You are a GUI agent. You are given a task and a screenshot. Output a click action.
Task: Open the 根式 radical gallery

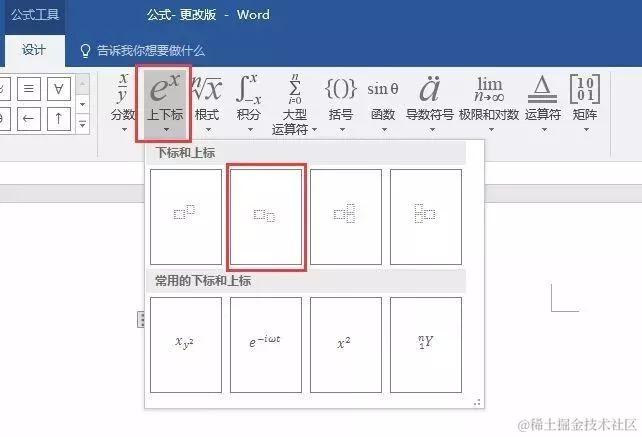coord(207,102)
